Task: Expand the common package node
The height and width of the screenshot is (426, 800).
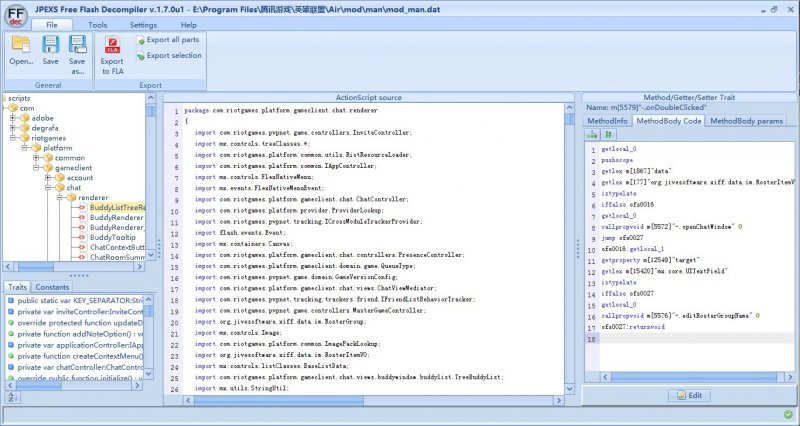Action: (36, 158)
